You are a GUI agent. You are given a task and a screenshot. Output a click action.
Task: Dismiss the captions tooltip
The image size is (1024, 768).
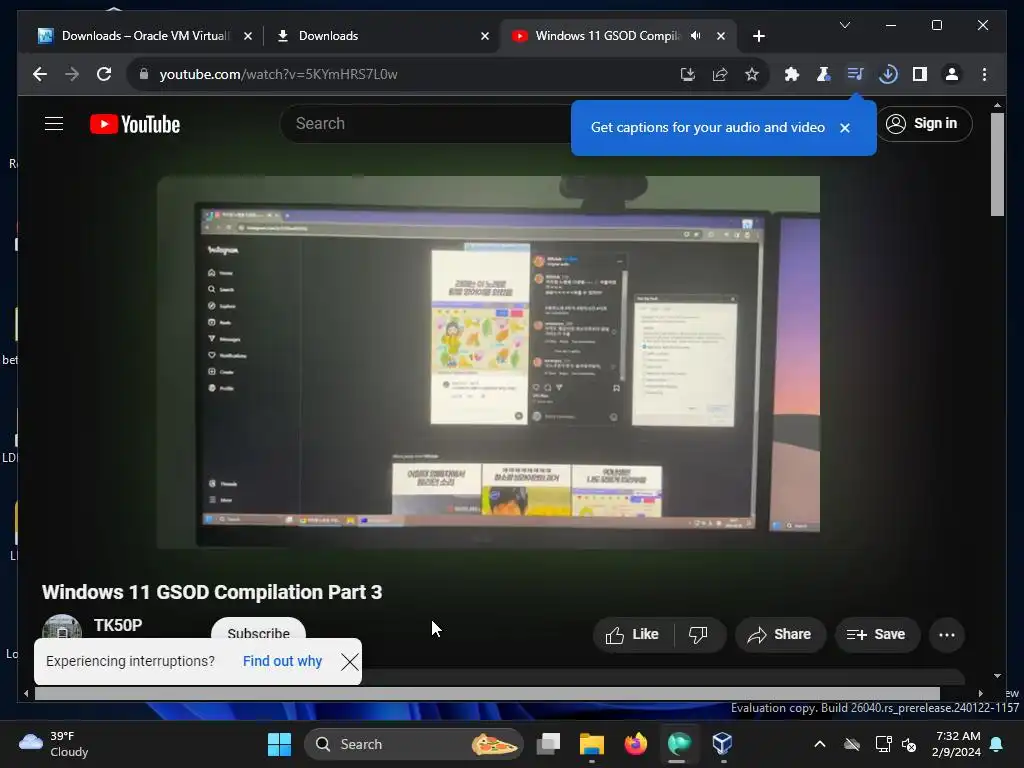844,128
